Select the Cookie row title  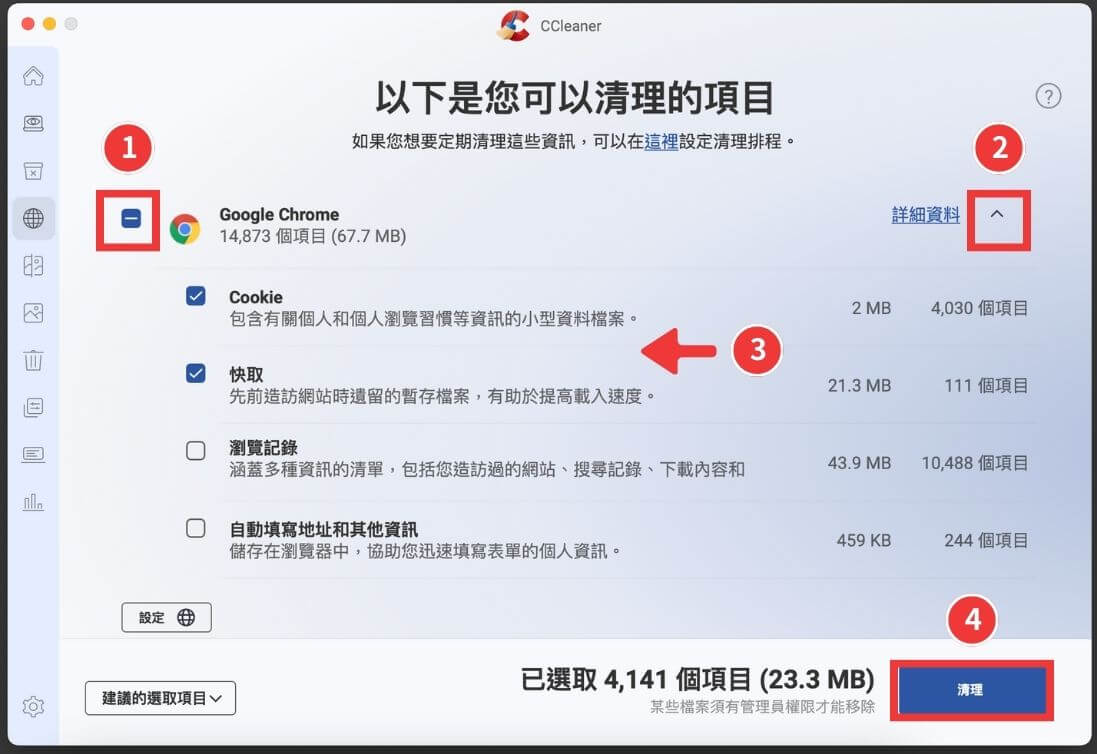click(256, 297)
